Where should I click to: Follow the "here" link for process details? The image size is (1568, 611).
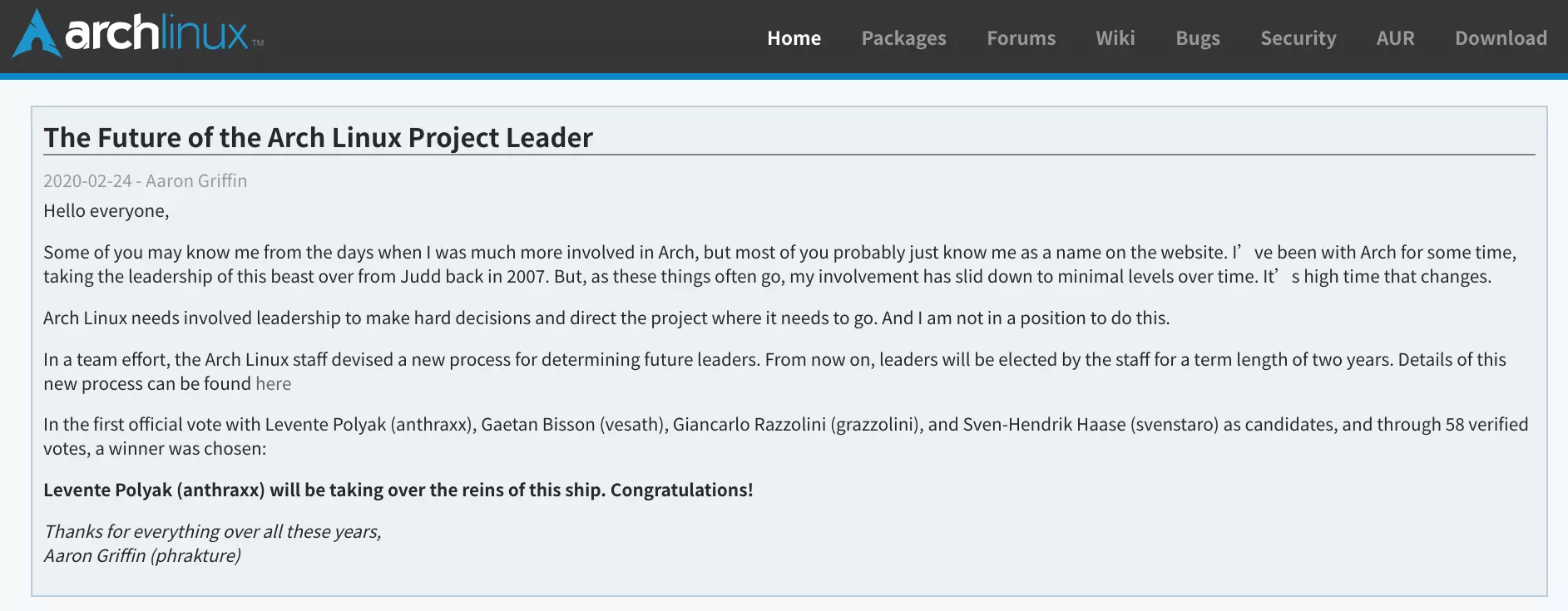pos(273,383)
